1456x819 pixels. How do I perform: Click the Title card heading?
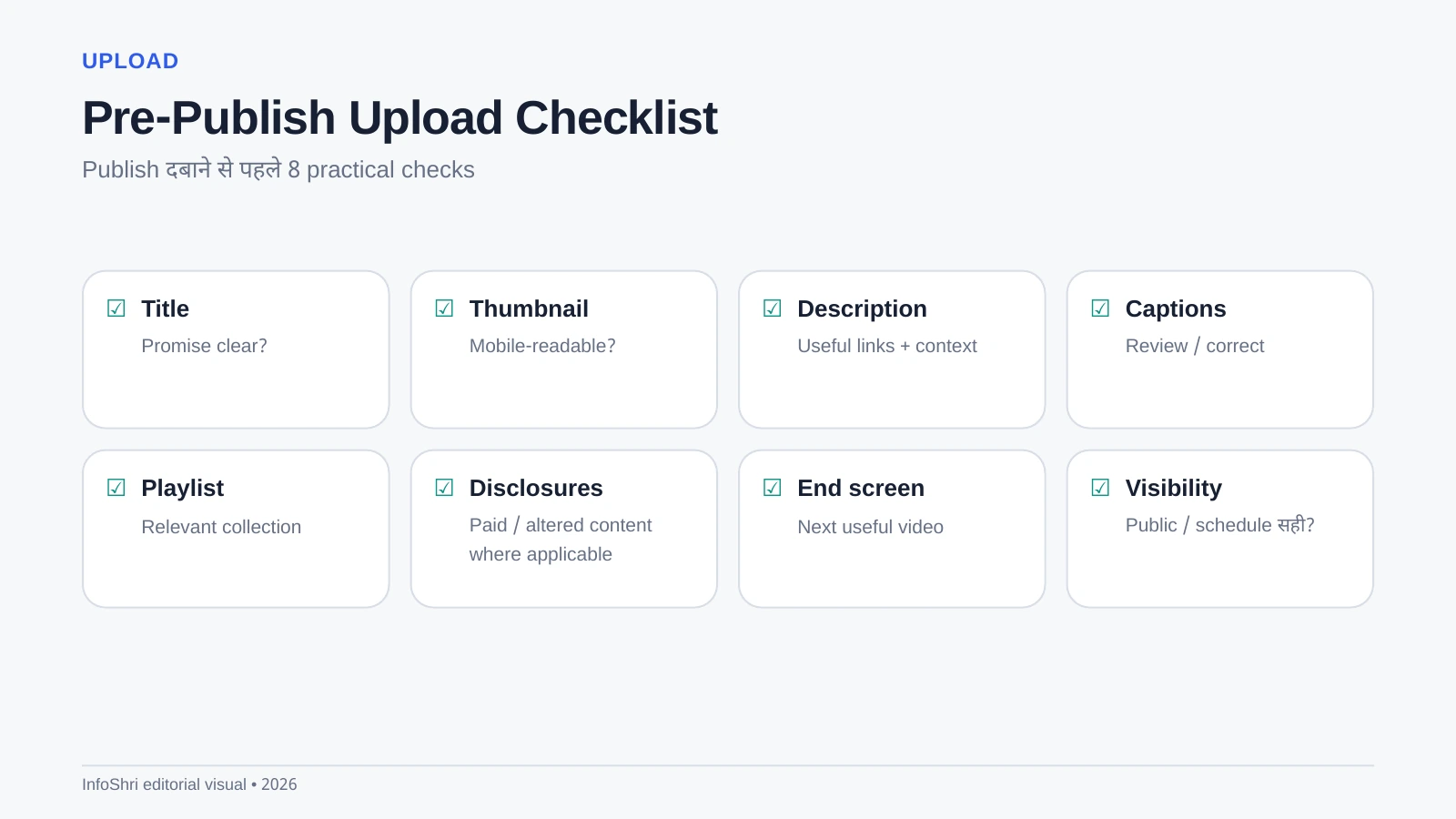(x=165, y=308)
